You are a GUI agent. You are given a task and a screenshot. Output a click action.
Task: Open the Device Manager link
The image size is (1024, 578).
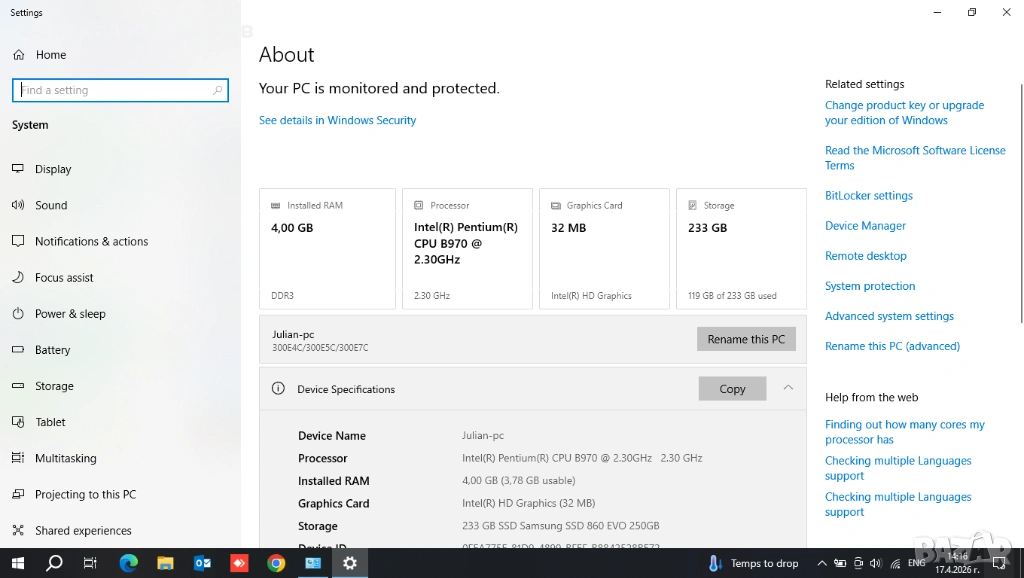click(865, 226)
